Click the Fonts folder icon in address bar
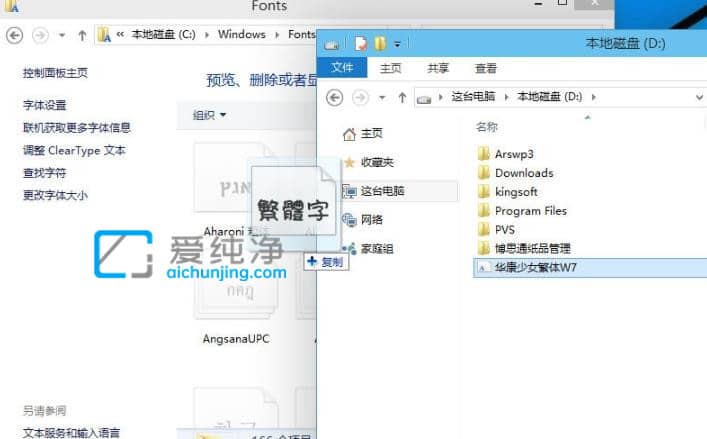 (104, 35)
